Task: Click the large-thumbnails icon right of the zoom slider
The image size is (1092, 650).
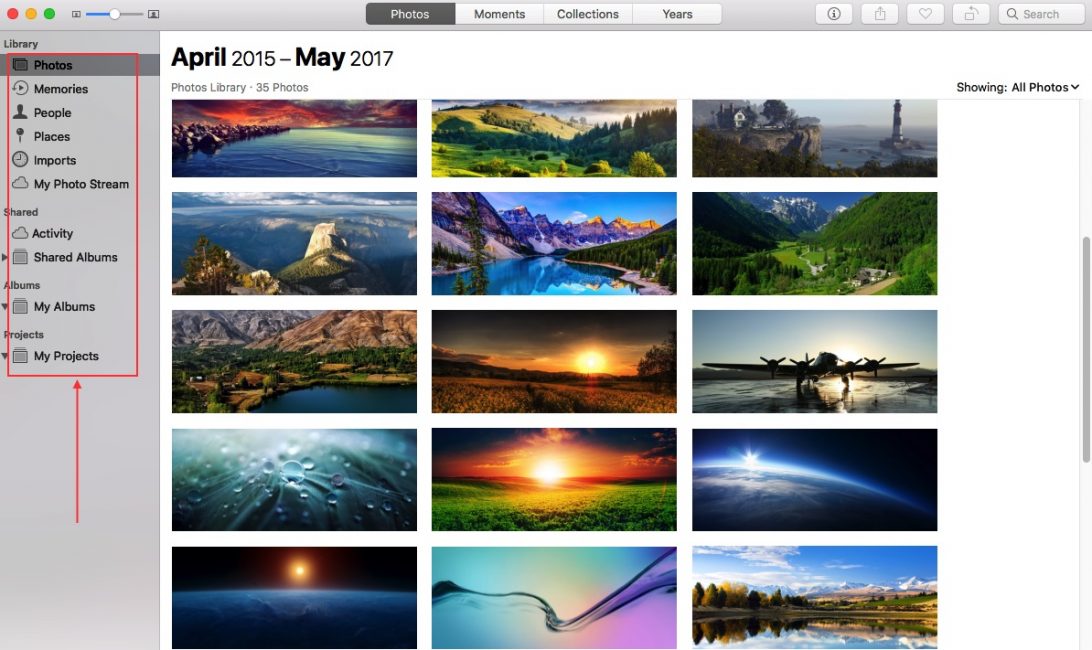Action: tap(153, 14)
